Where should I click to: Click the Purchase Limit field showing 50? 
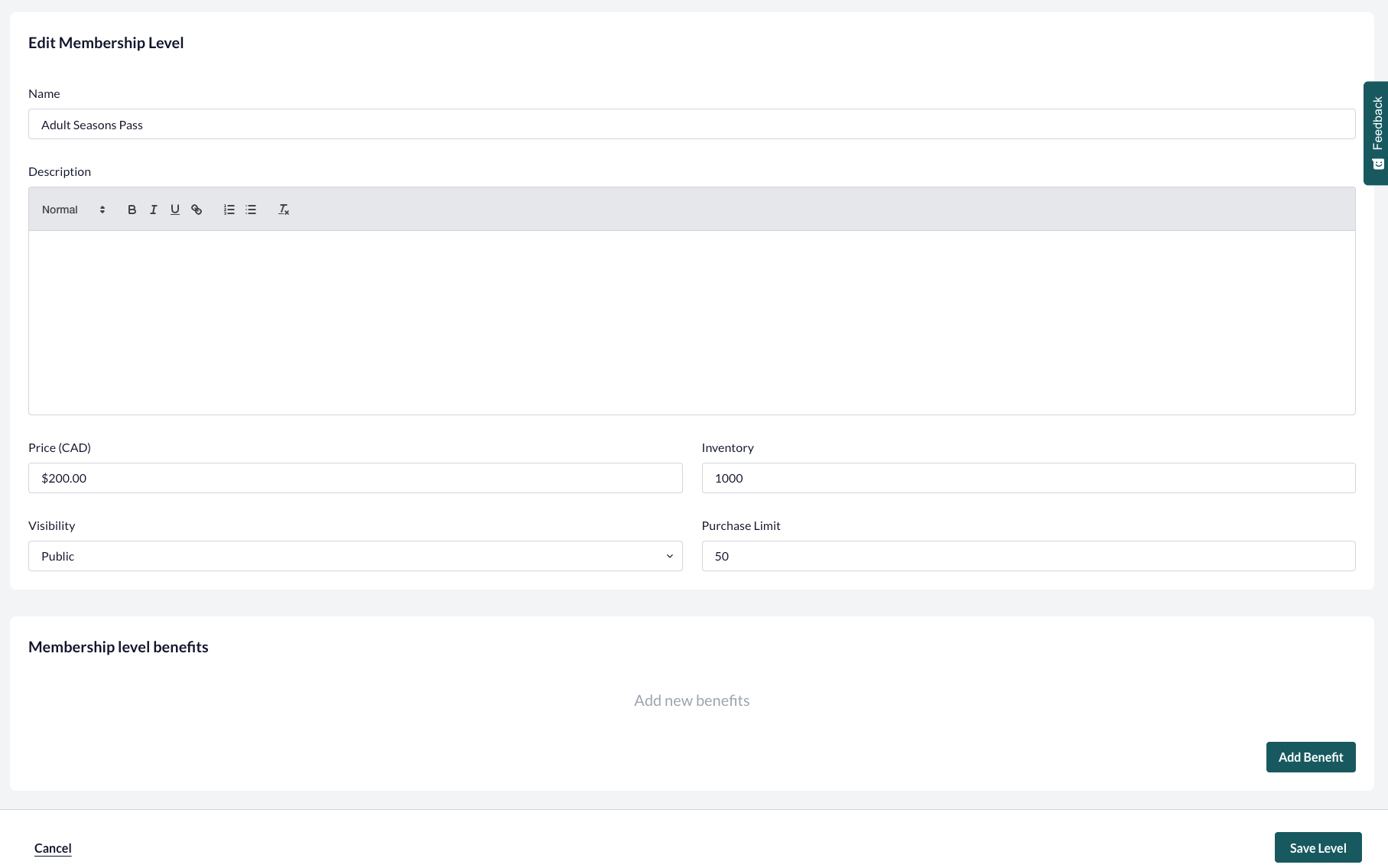(1028, 556)
